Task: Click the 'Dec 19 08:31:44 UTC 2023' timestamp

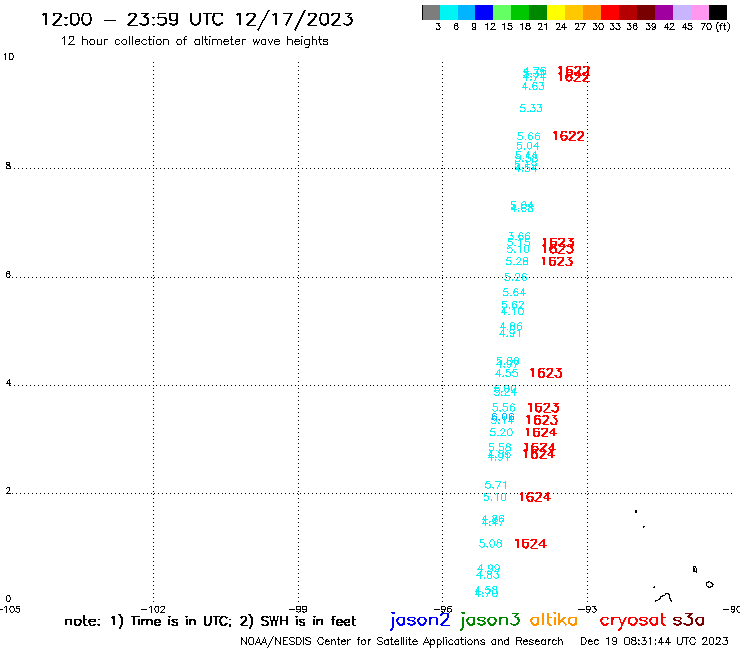Action: click(654, 641)
